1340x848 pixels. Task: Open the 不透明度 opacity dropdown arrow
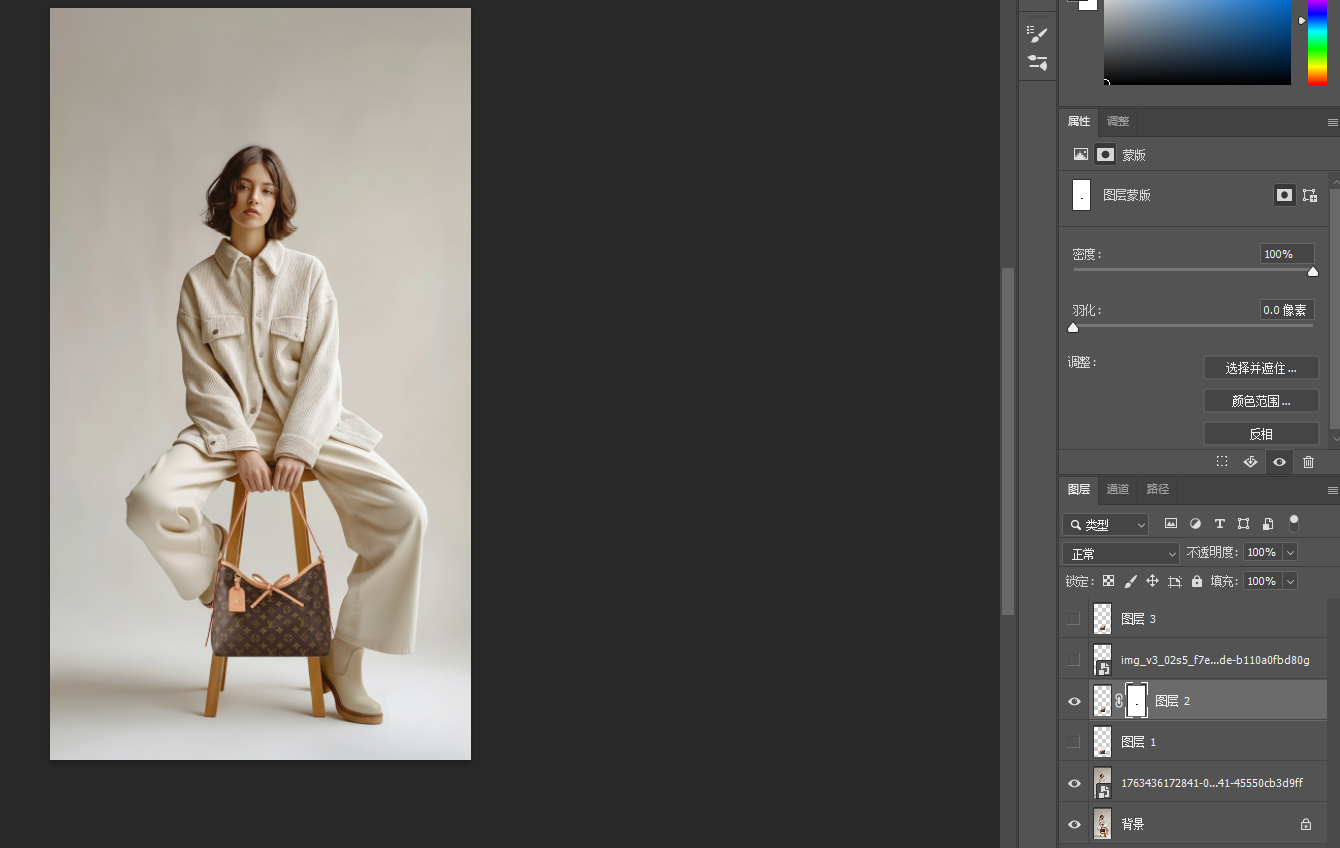coord(1290,553)
